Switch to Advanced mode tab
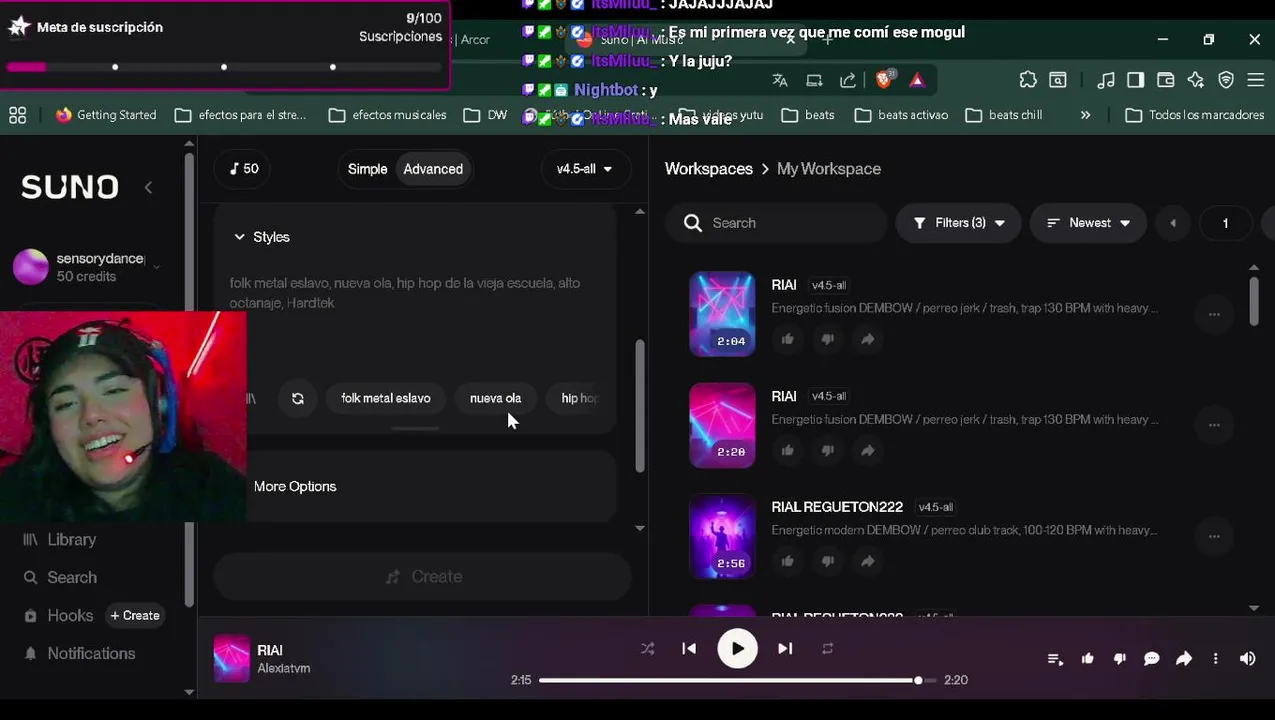 pos(433,169)
